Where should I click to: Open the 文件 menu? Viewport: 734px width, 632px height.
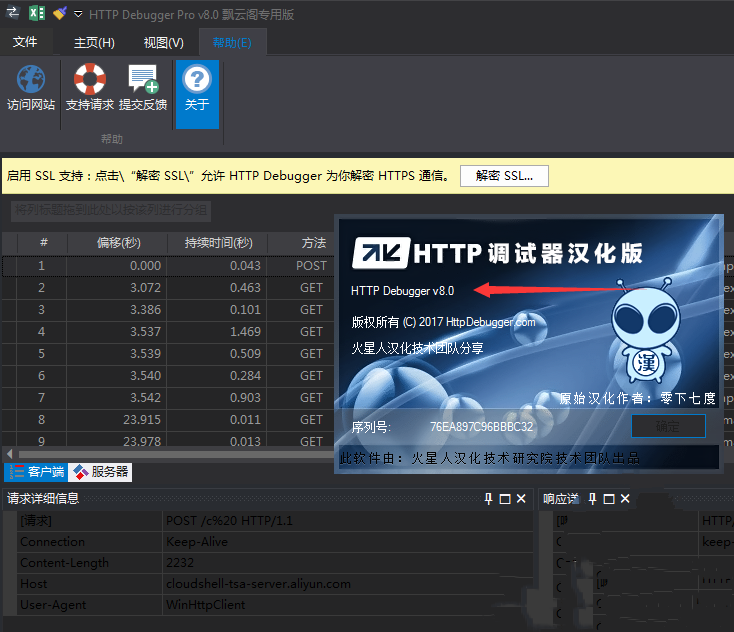pyautogui.click(x=25, y=42)
